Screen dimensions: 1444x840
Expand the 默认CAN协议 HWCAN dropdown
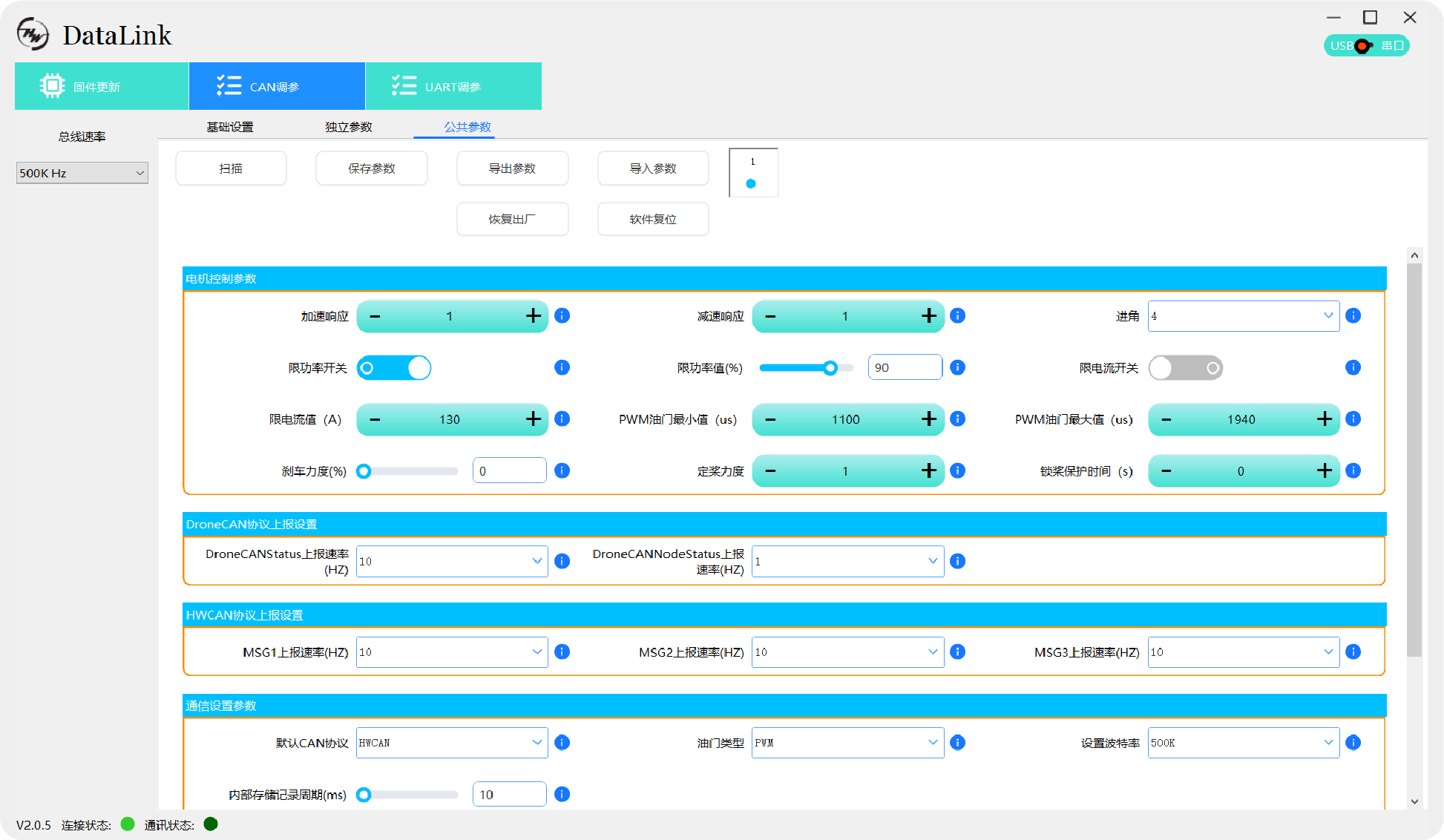coord(451,743)
